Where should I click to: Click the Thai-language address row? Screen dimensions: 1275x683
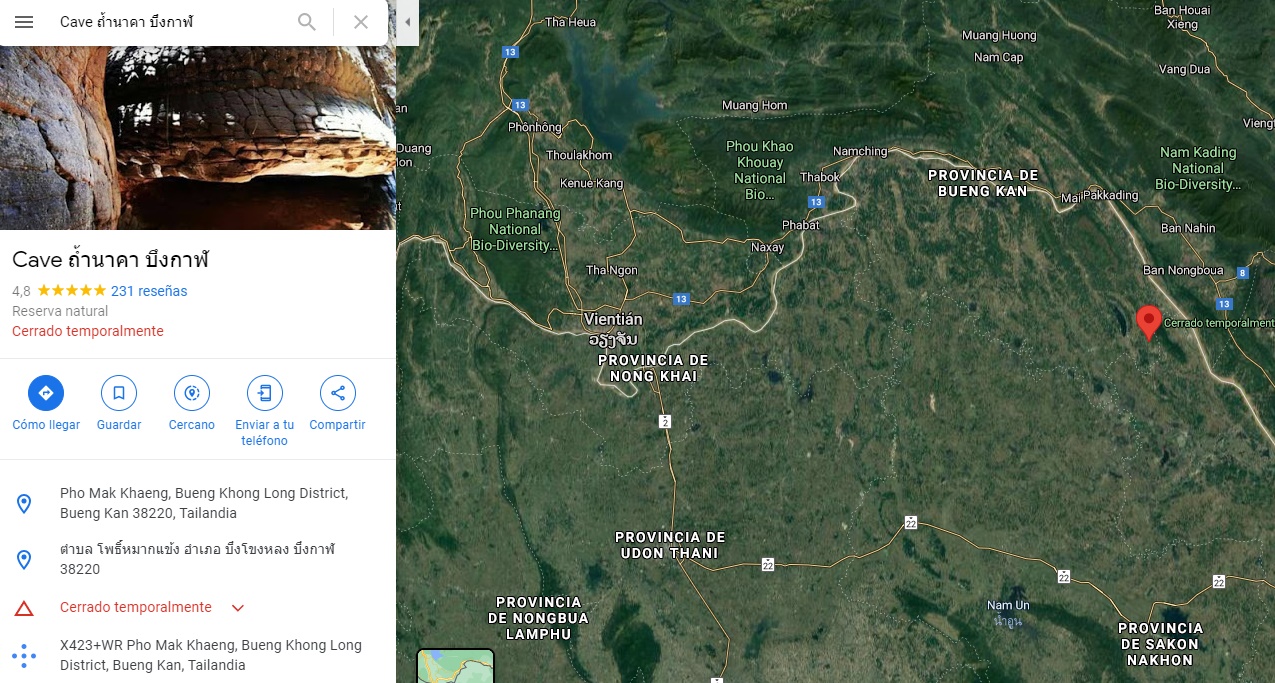tap(198, 559)
